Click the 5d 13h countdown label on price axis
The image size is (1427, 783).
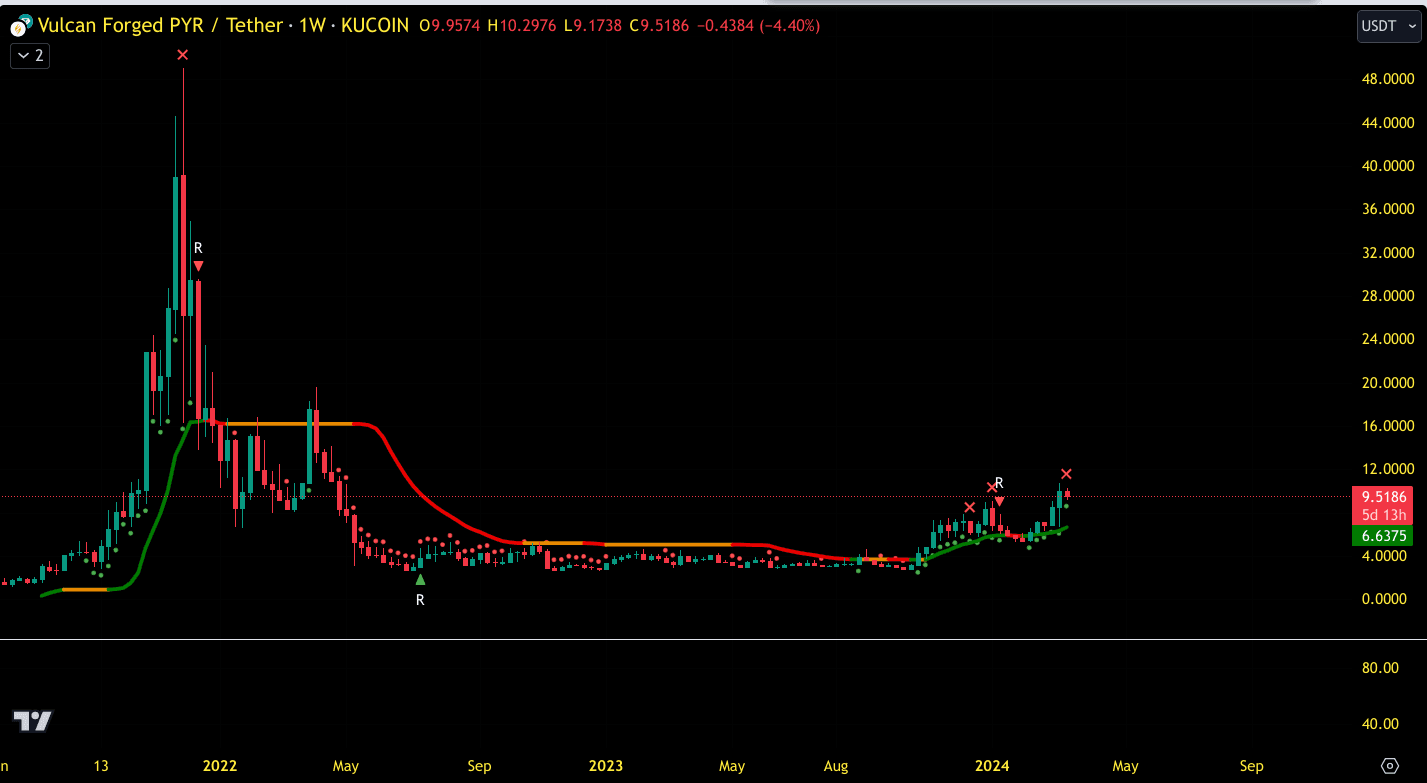(x=1381, y=515)
